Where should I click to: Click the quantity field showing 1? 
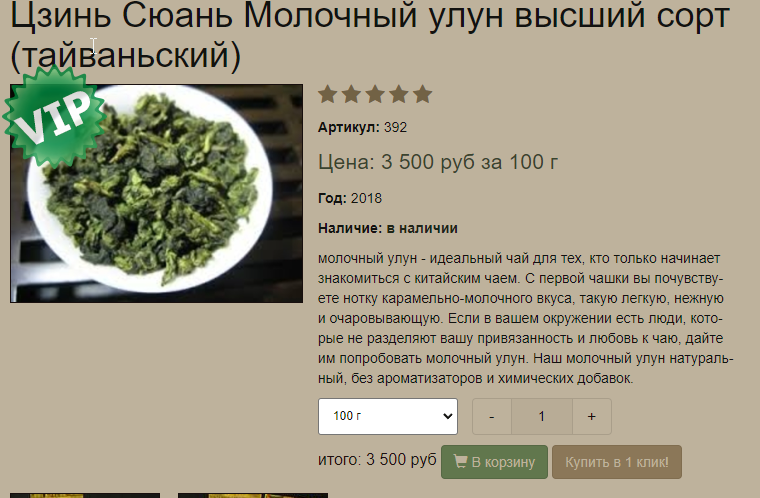click(x=542, y=417)
